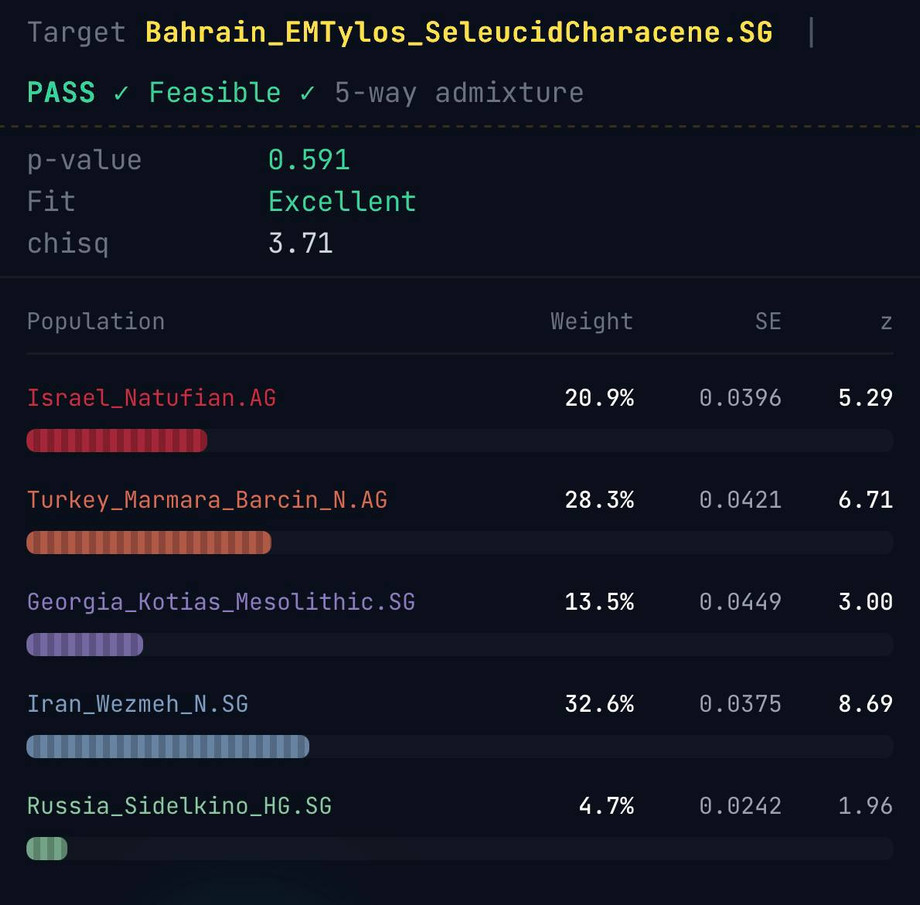This screenshot has width=920, height=905.
Task: Click z value 3.00
Action: (865, 602)
